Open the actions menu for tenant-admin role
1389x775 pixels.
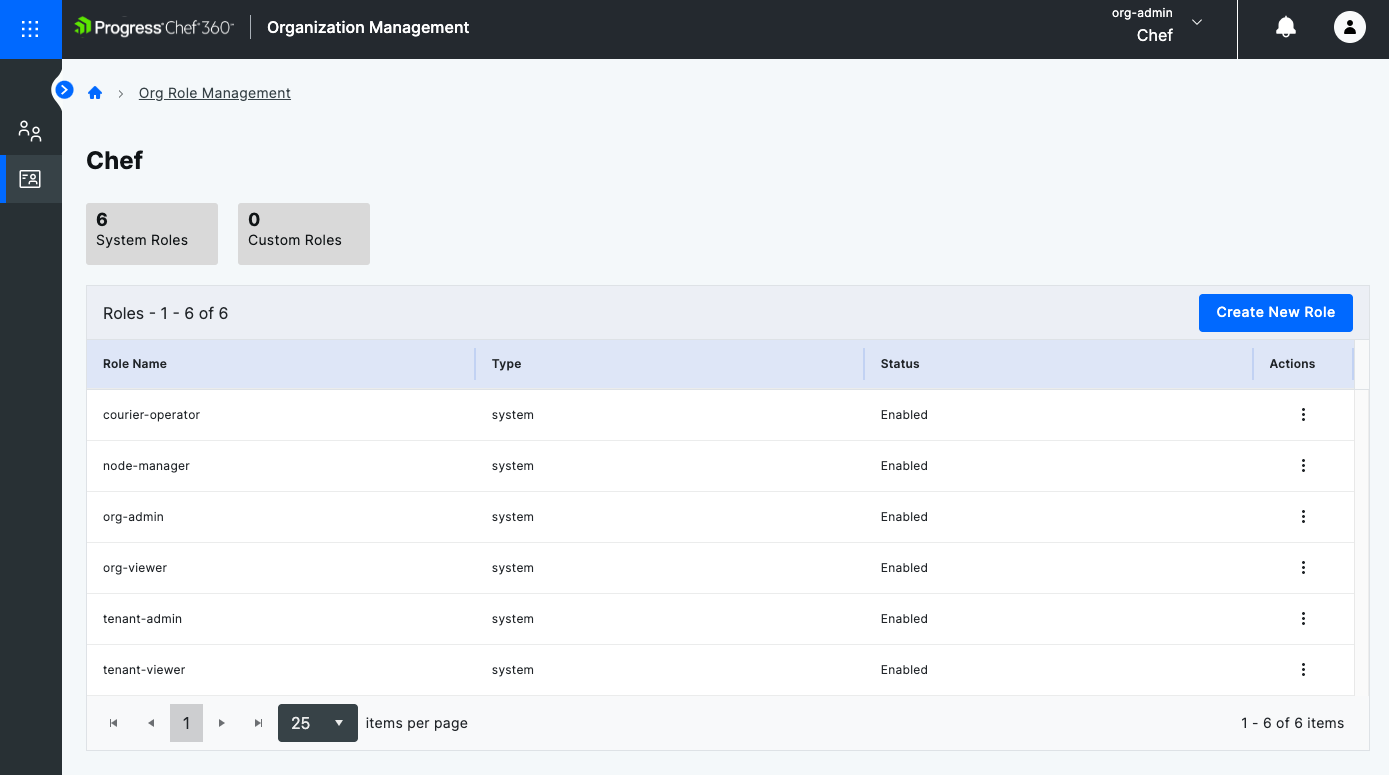1303,618
